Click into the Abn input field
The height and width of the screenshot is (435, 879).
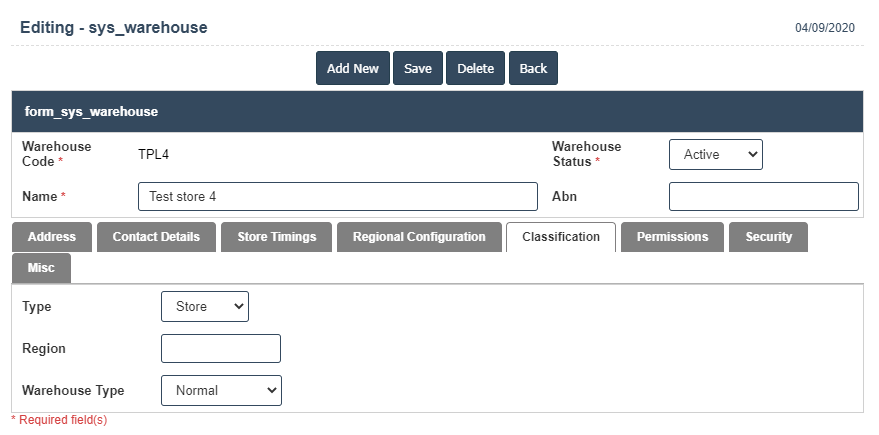tap(763, 197)
